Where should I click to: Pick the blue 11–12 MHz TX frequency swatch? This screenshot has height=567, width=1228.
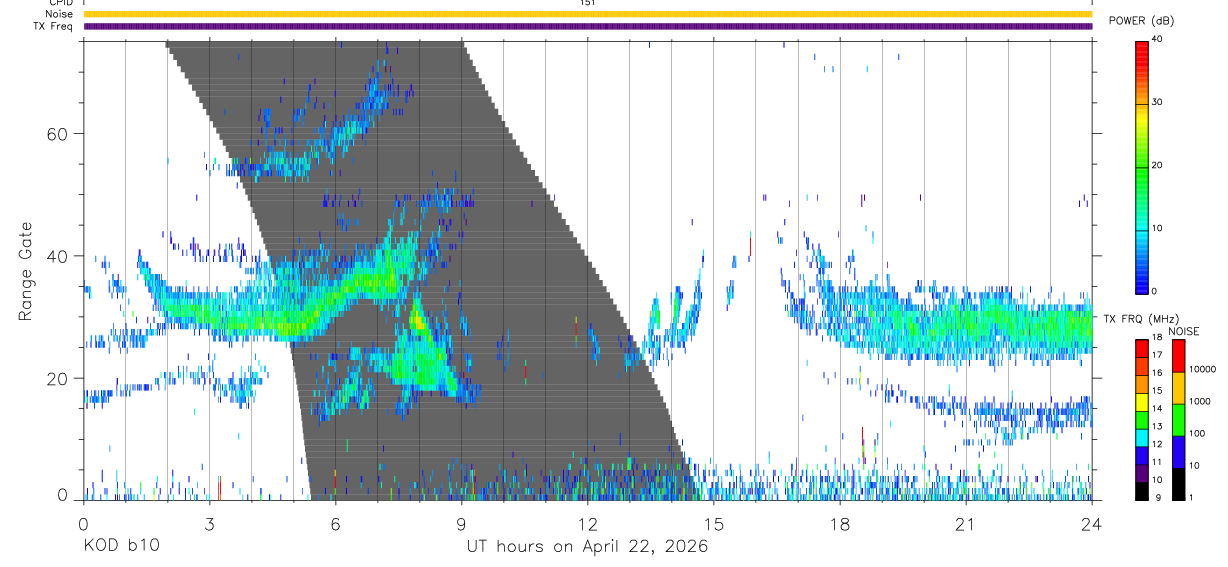(1143, 455)
